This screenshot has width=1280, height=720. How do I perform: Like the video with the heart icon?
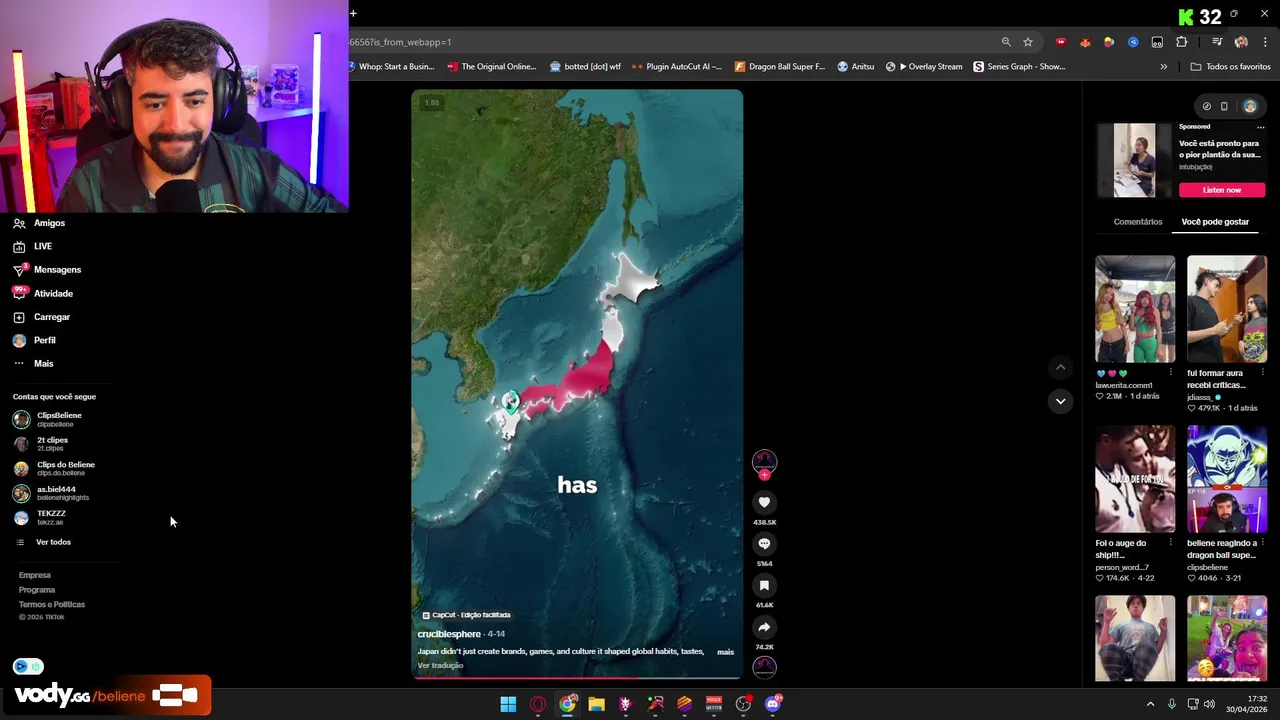[764, 502]
